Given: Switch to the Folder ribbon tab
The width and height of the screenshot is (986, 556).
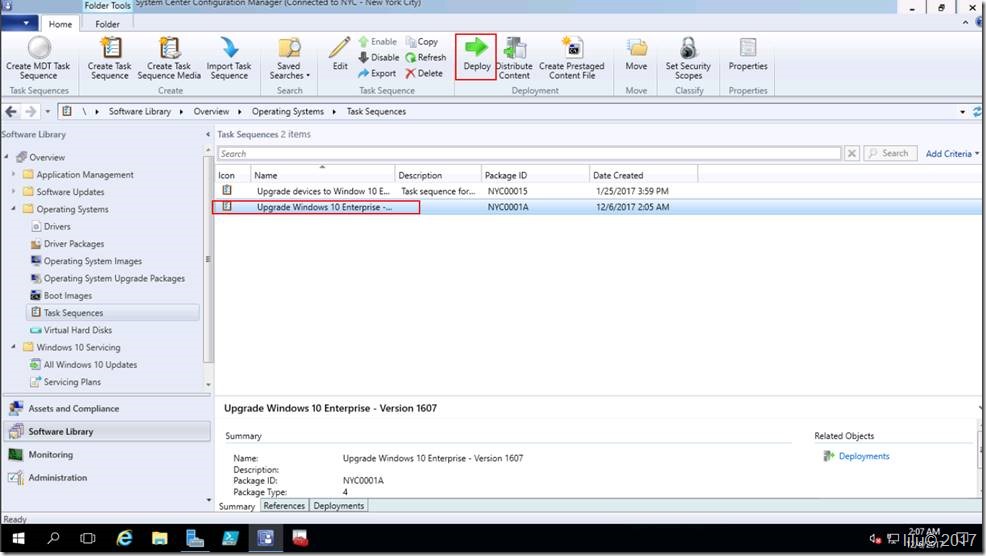Looking at the screenshot, I should coord(108,24).
